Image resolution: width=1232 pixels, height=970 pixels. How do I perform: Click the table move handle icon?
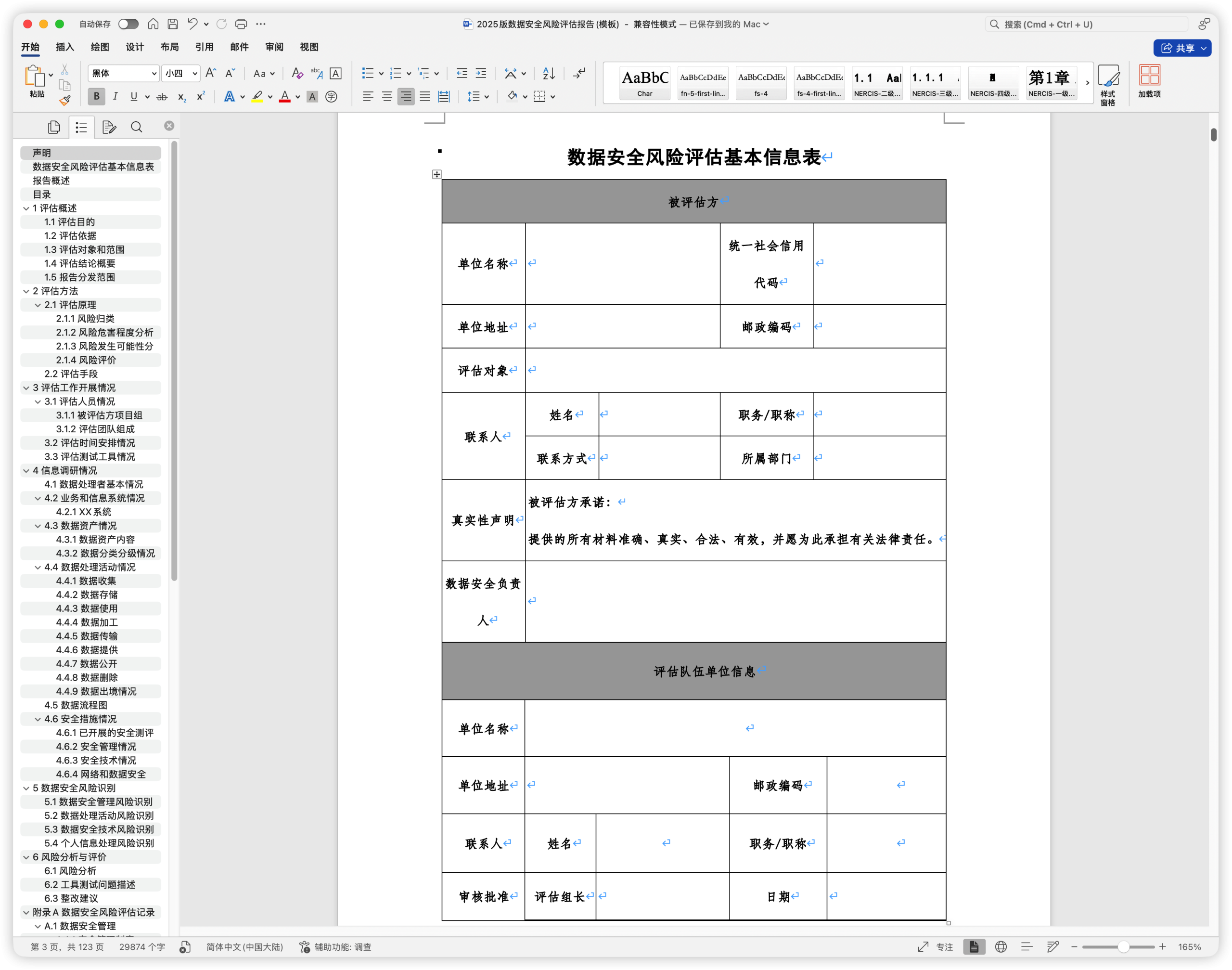point(436,174)
